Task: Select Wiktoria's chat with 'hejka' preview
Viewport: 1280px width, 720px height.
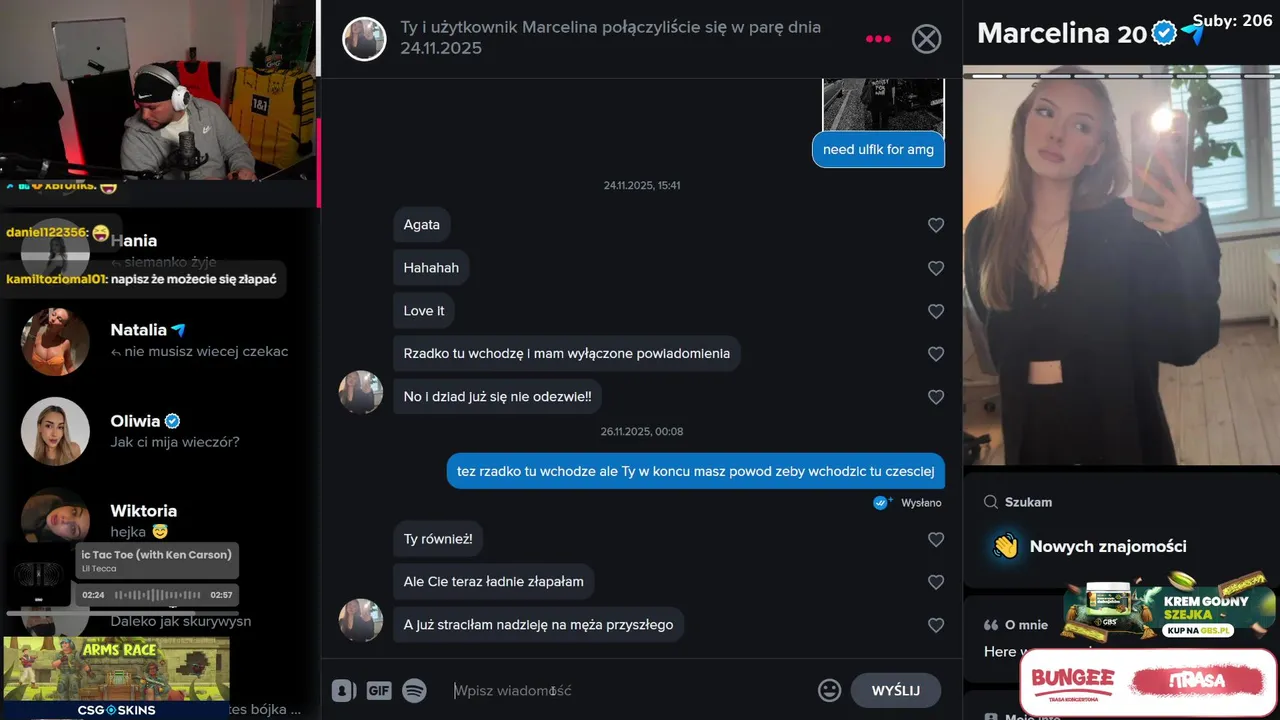Action: click(x=160, y=520)
